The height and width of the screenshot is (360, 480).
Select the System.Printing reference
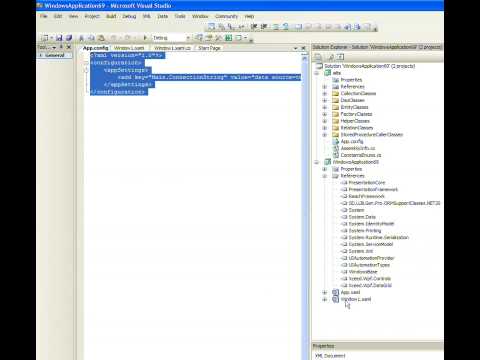tap(365, 231)
